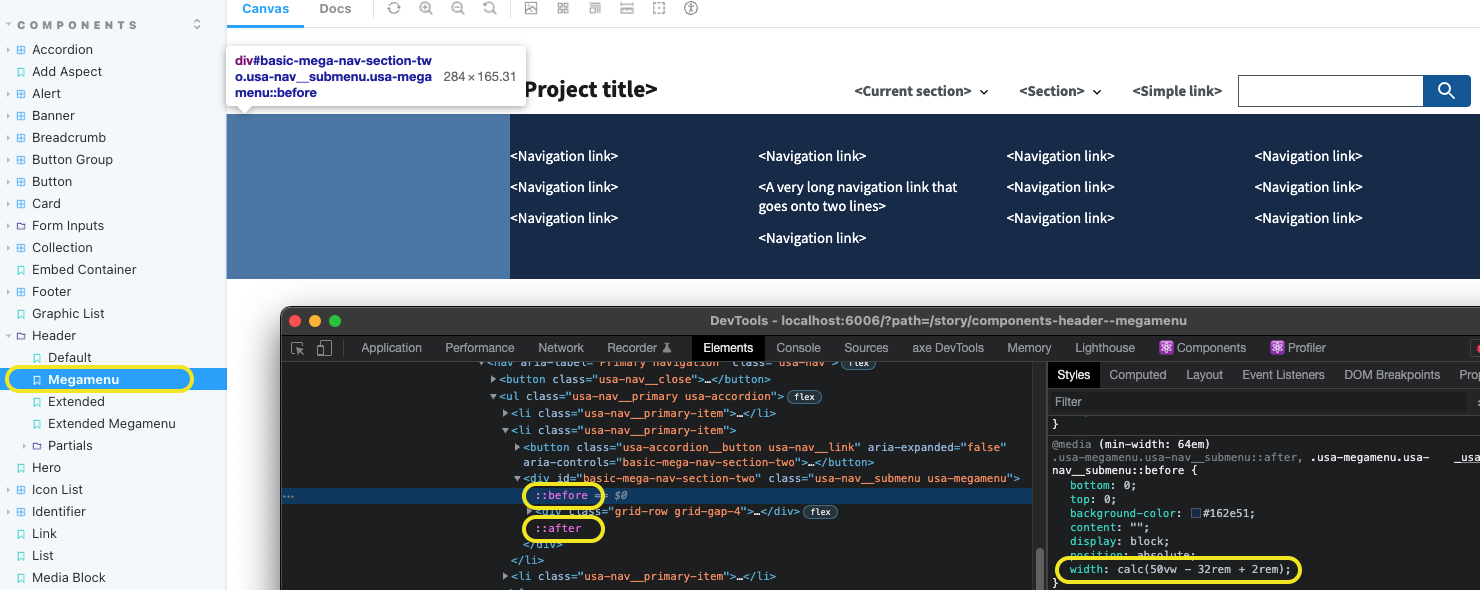
Task: Open the Console tab in DevTools
Action: 798,348
